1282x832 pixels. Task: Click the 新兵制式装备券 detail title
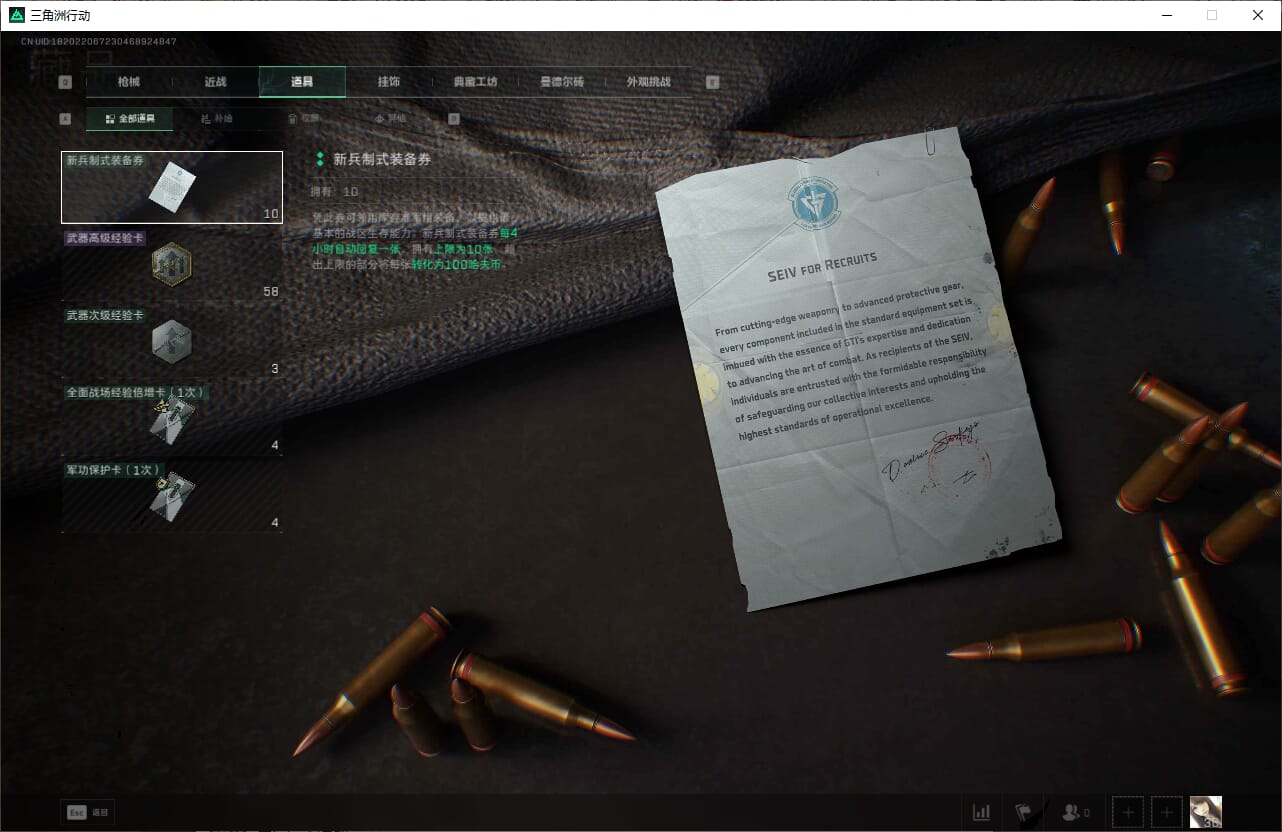point(382,159)
